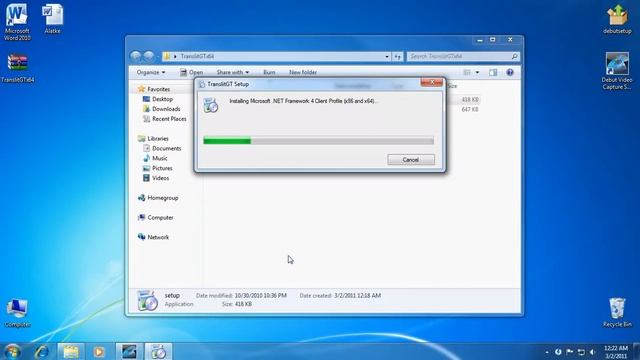The image size is (640, 360).
Task: Click the Size column header
Action: click(x=452, y=86)
